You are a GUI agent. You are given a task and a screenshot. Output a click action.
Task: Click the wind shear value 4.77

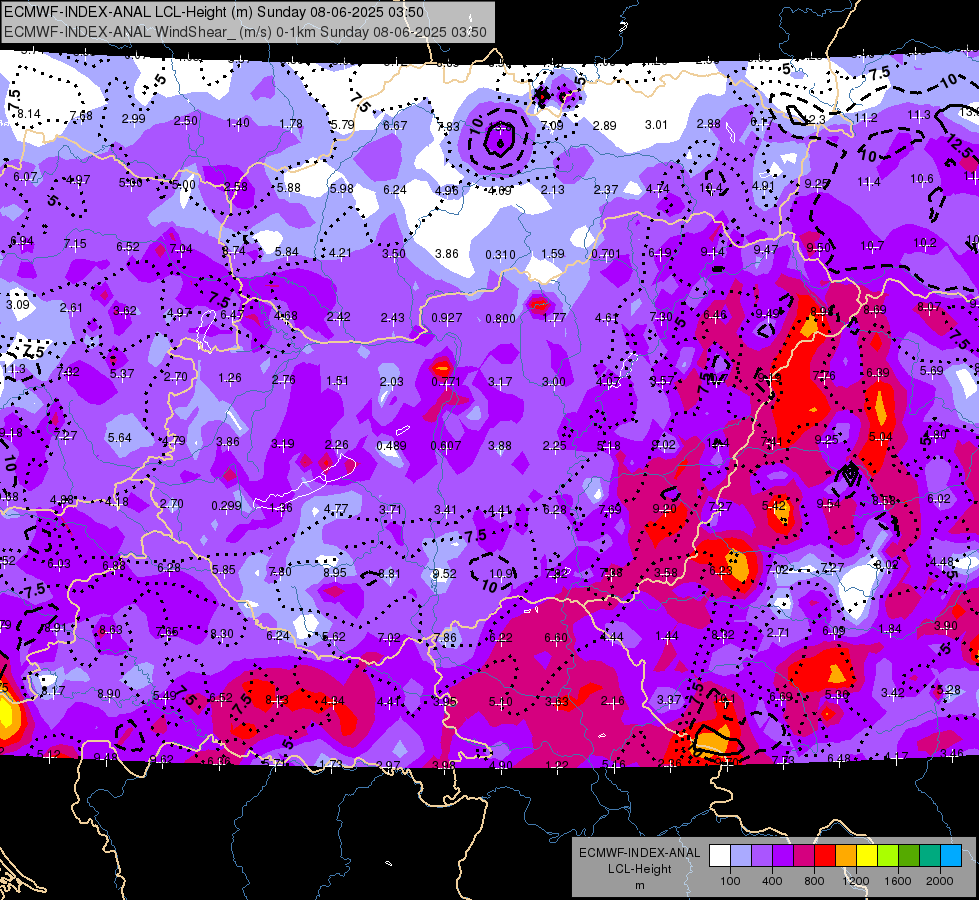(x=336, y=509)
